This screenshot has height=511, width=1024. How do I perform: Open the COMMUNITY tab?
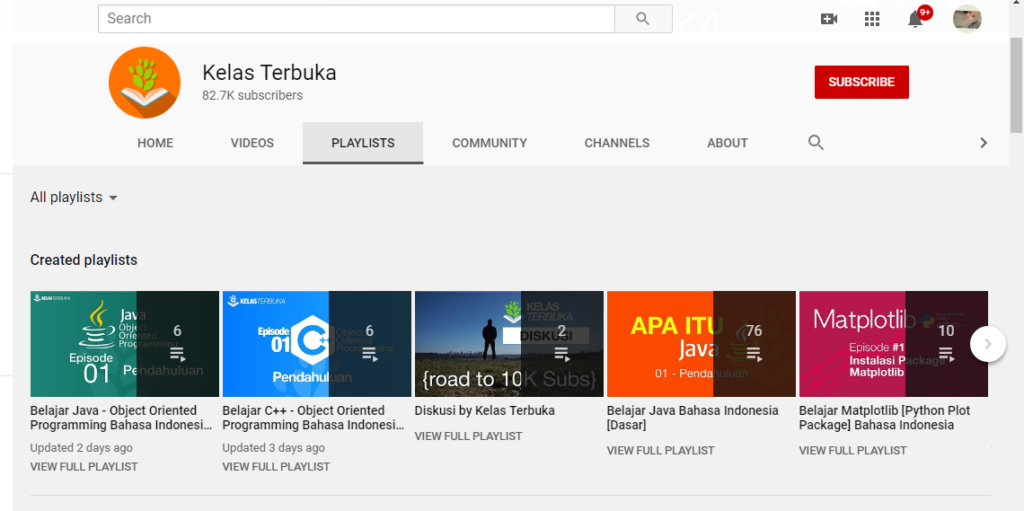[490, 143]
